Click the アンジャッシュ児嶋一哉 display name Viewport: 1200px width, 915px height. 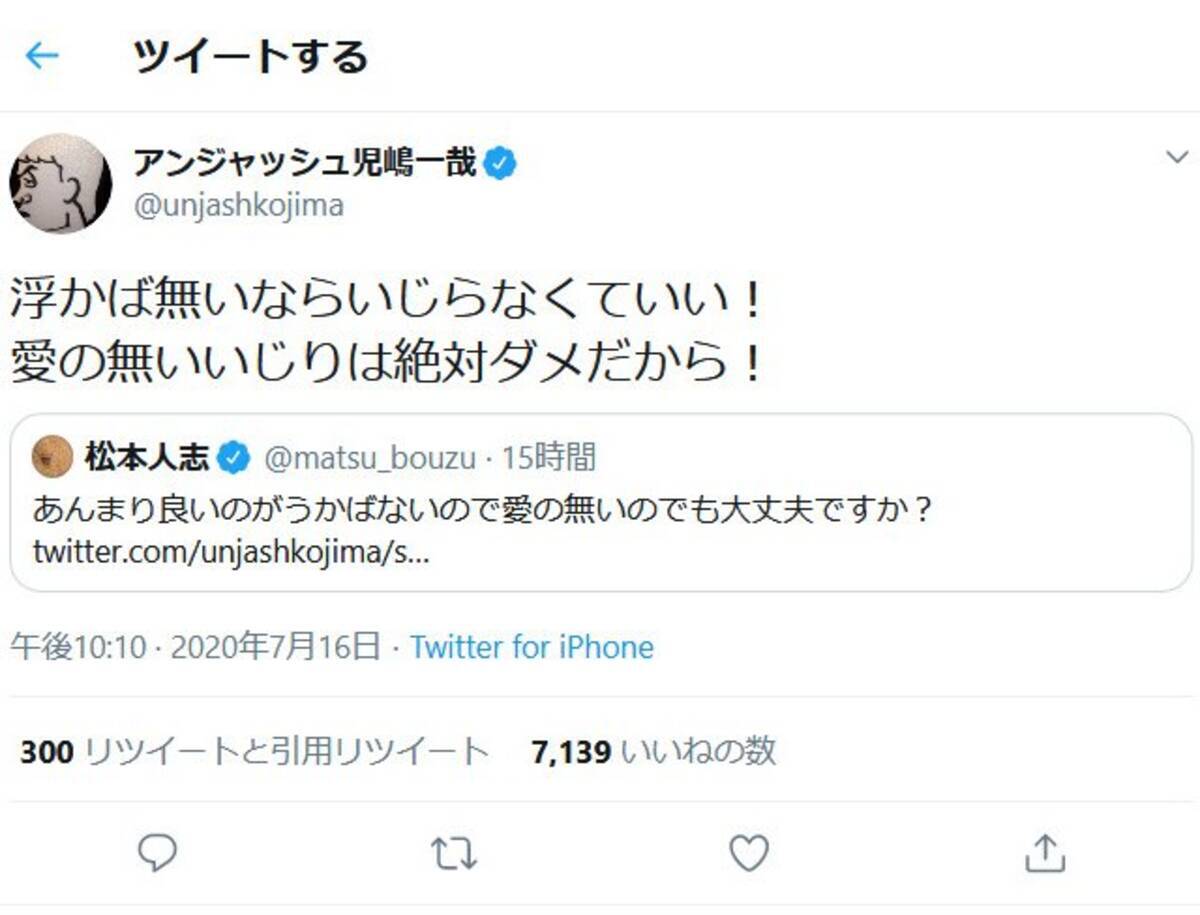tap(304, 162)
